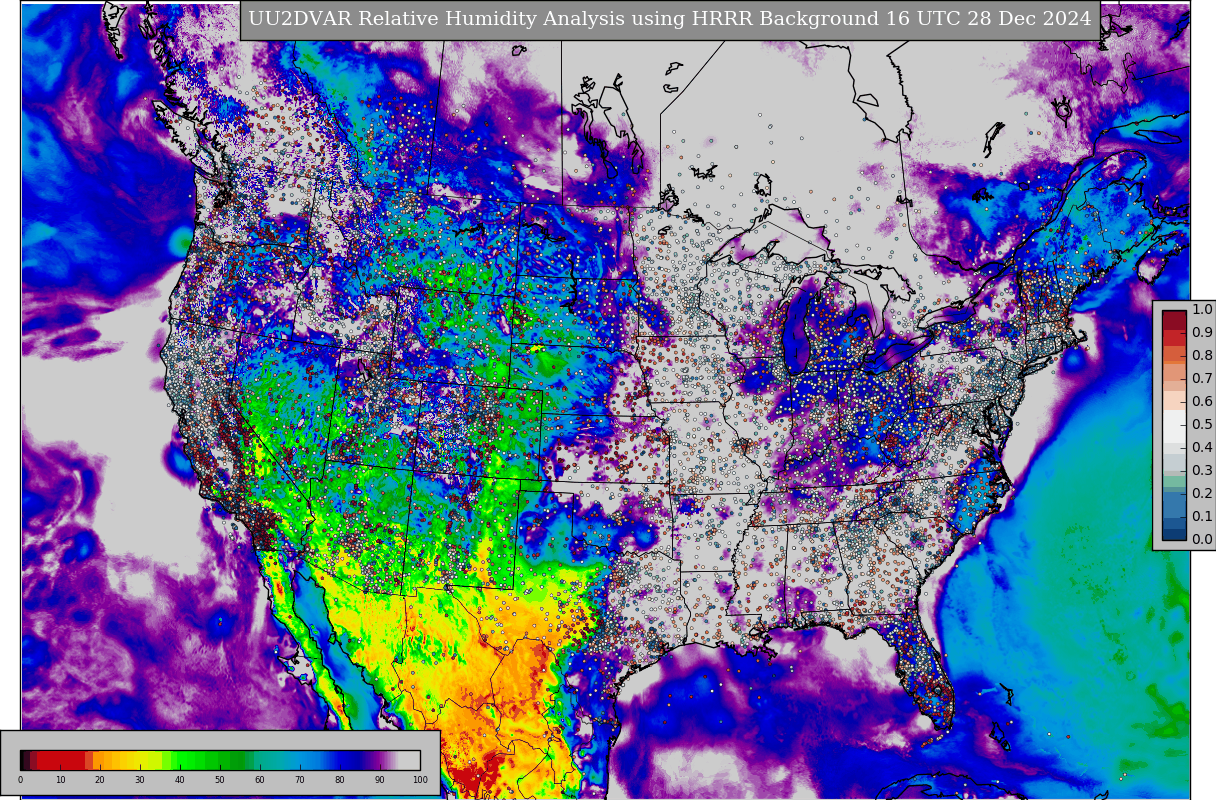Click the map title 'UU2DVAR Relative Humidity Analysis' banner
The image size is (1216, 800).
click(x=670, y=20)
